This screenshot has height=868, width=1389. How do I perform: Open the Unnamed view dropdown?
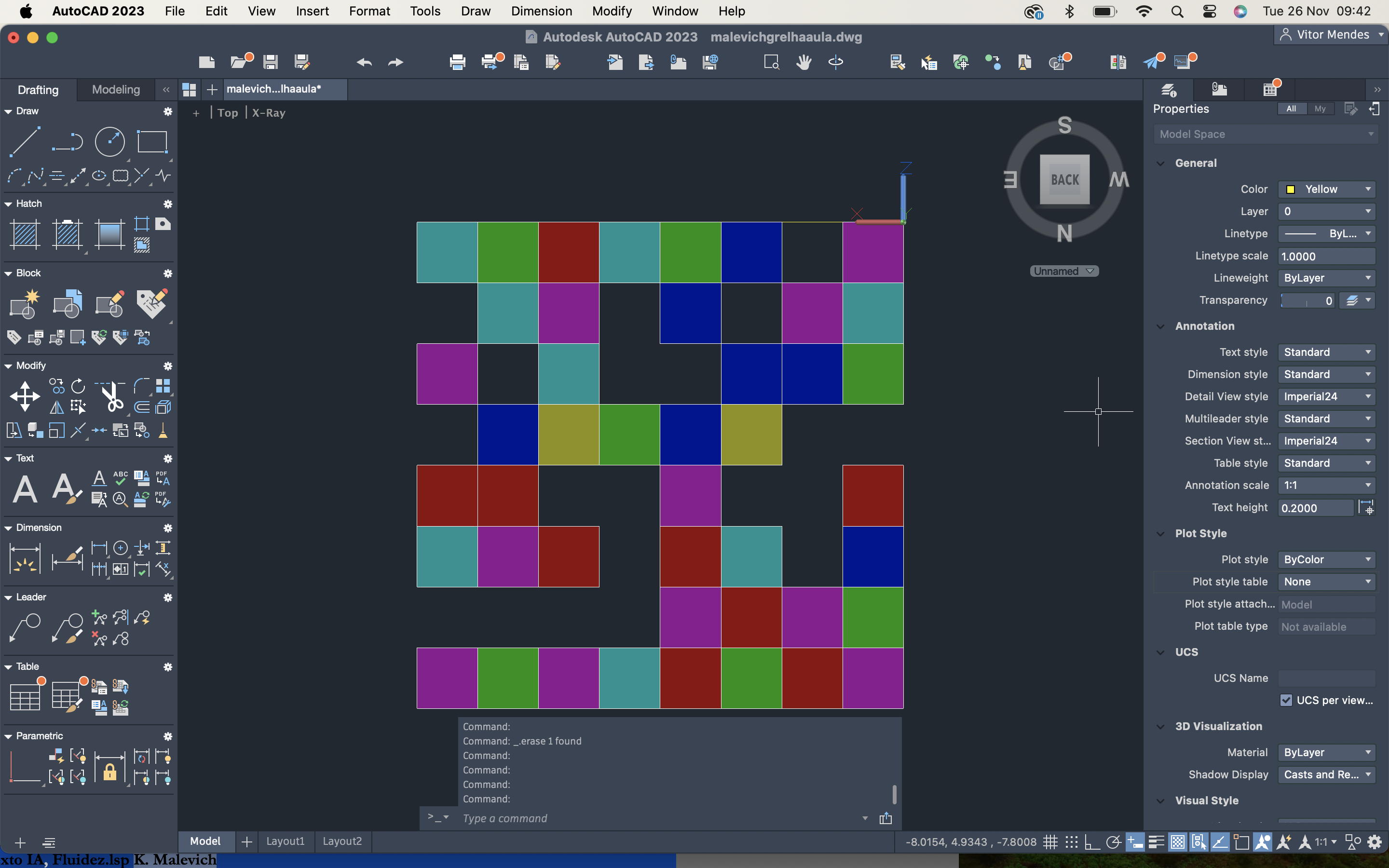coord(1064,271)
